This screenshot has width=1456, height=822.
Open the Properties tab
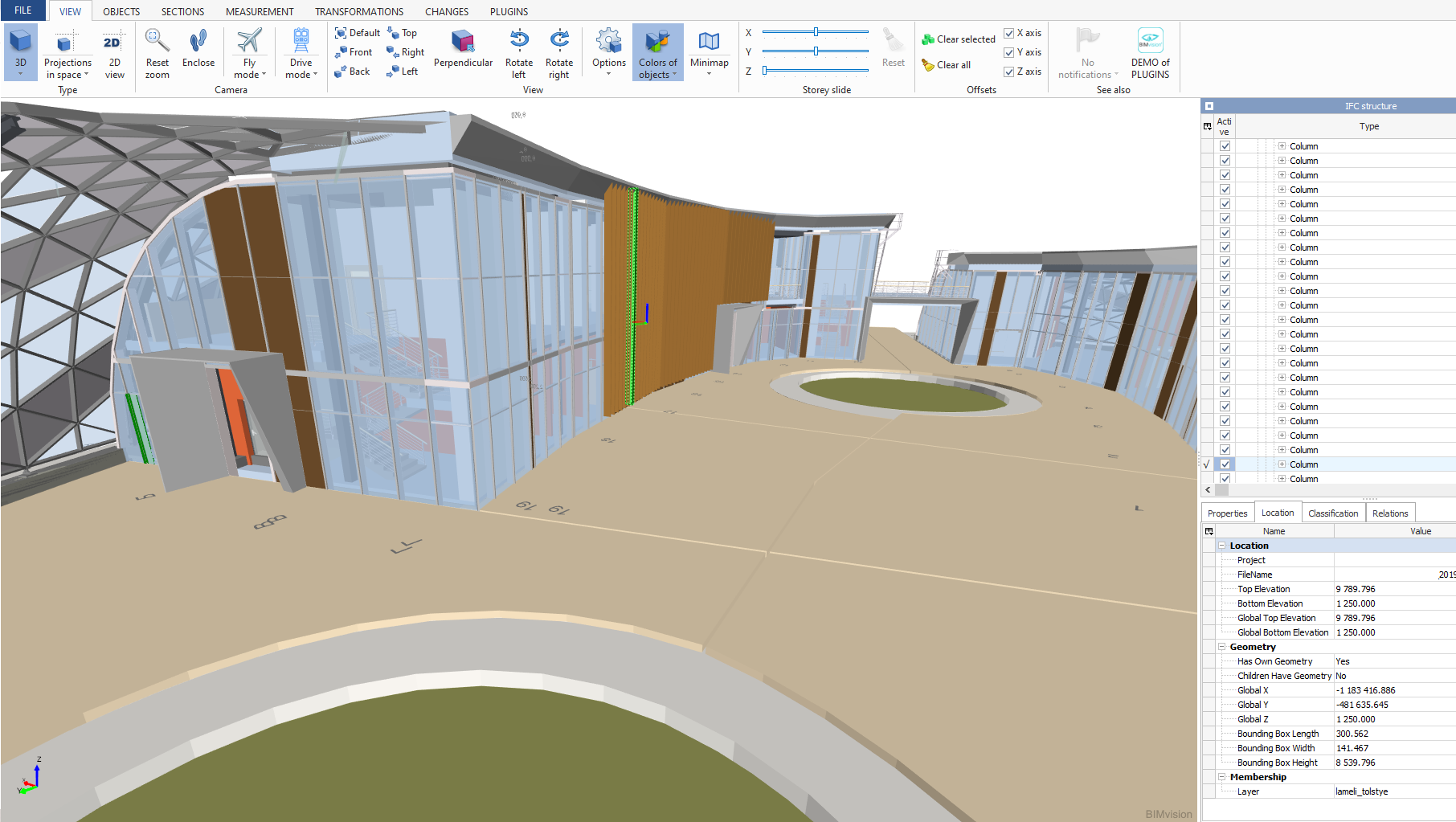(1227, 513)
